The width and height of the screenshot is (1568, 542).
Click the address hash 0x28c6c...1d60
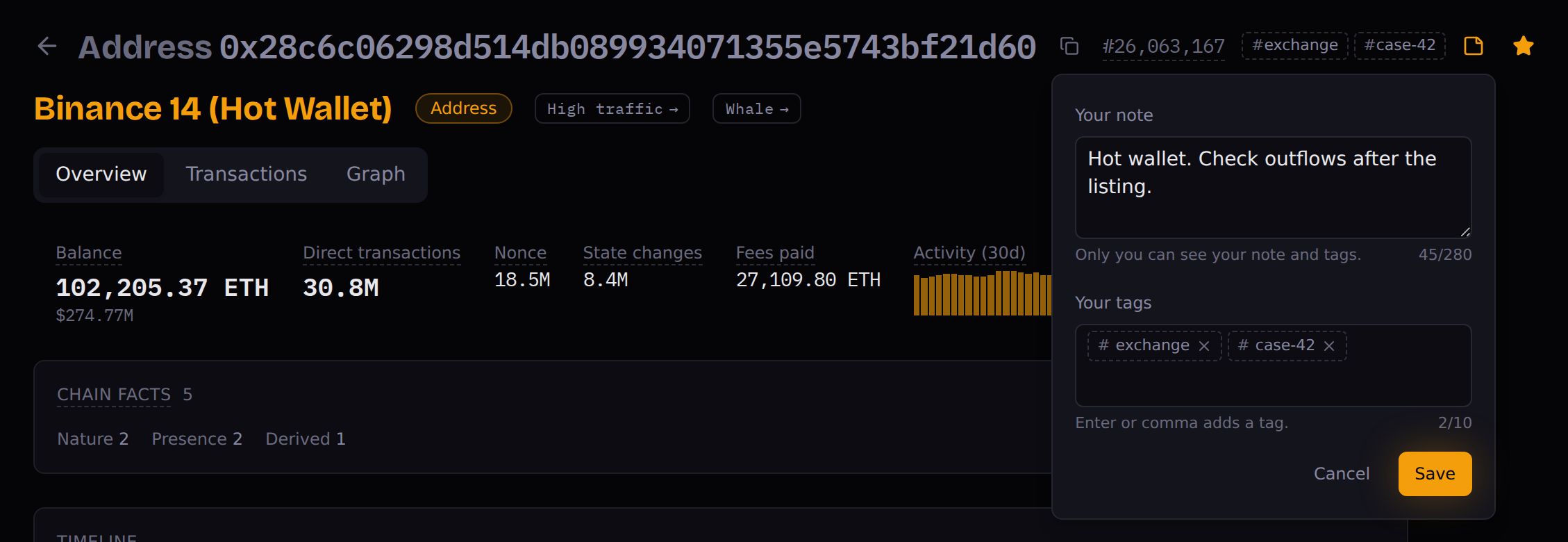click(x=628, y=47)
